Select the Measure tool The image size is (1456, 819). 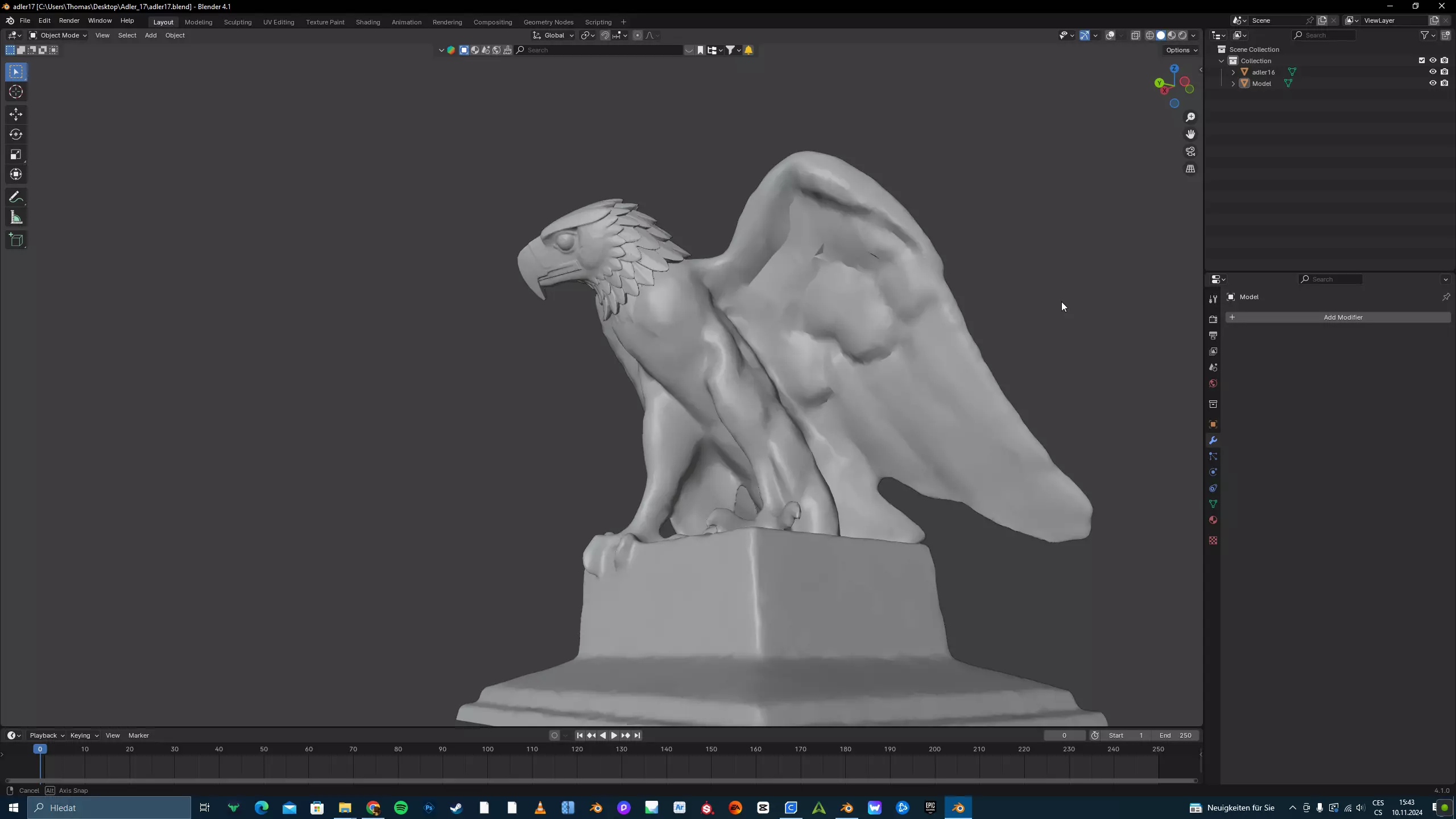(15, 218)
